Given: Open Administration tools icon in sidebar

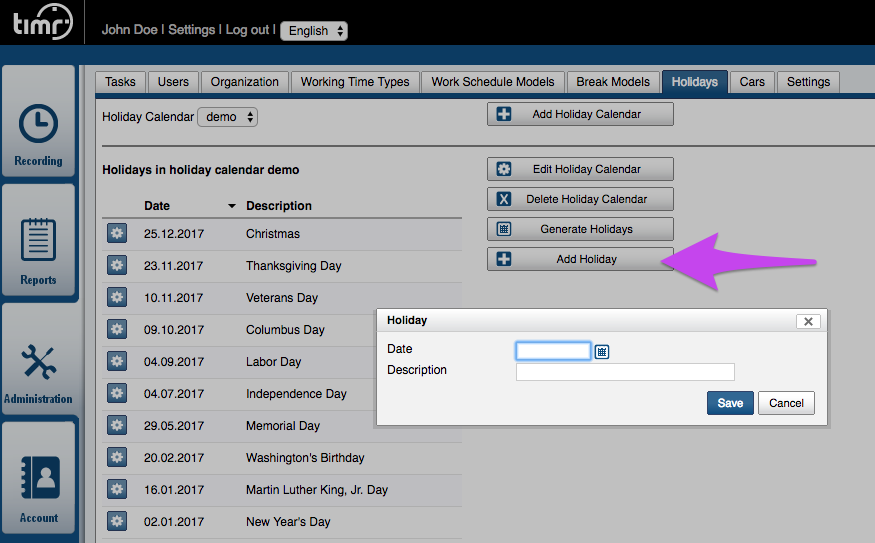Looking at the screenshot, I should coord(39,362).
